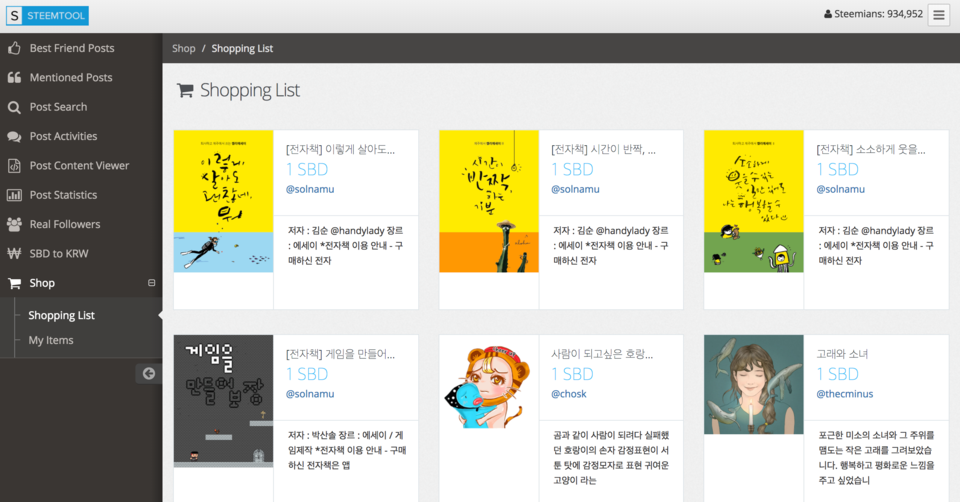960x502 pixels.
Task: Select the Shop menu label
Action: [42, 283]
